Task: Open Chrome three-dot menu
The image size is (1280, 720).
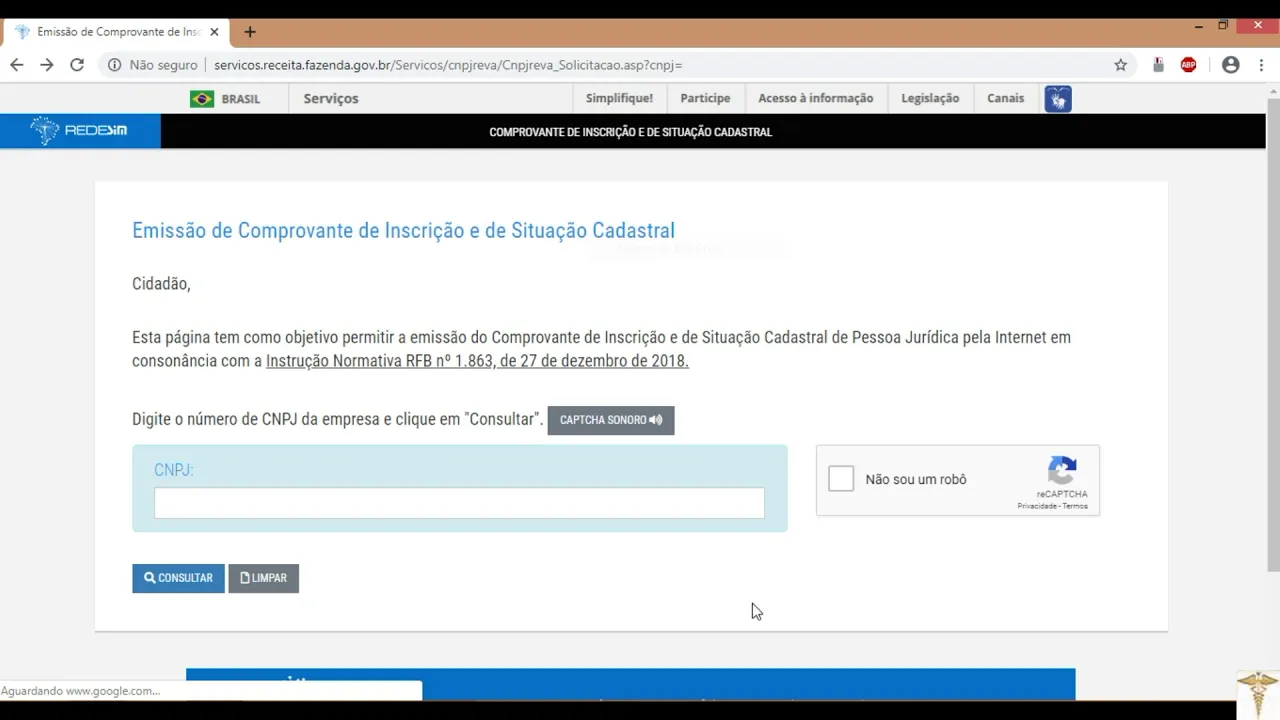Action: [1262, 65]
